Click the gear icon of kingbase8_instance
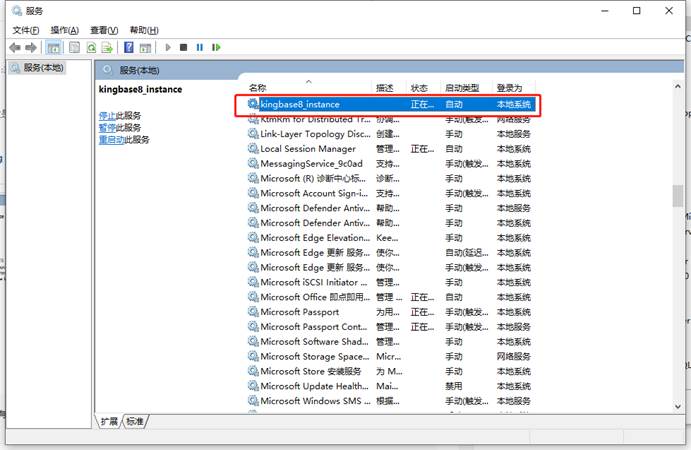Image resolution: width=691 pixels, height=450 pixels. [x=253, y=104]
